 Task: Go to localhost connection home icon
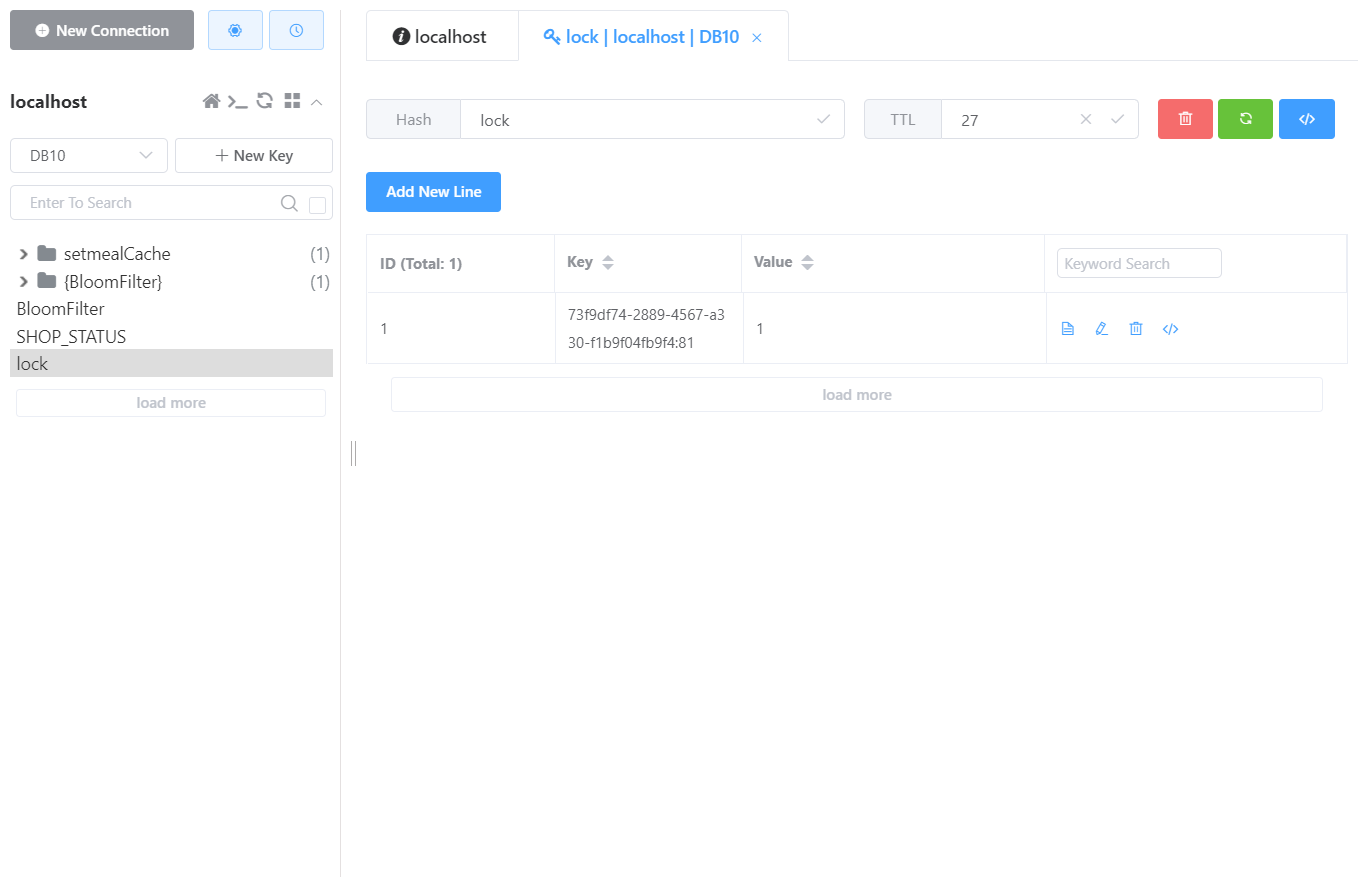tap(211, 101)
